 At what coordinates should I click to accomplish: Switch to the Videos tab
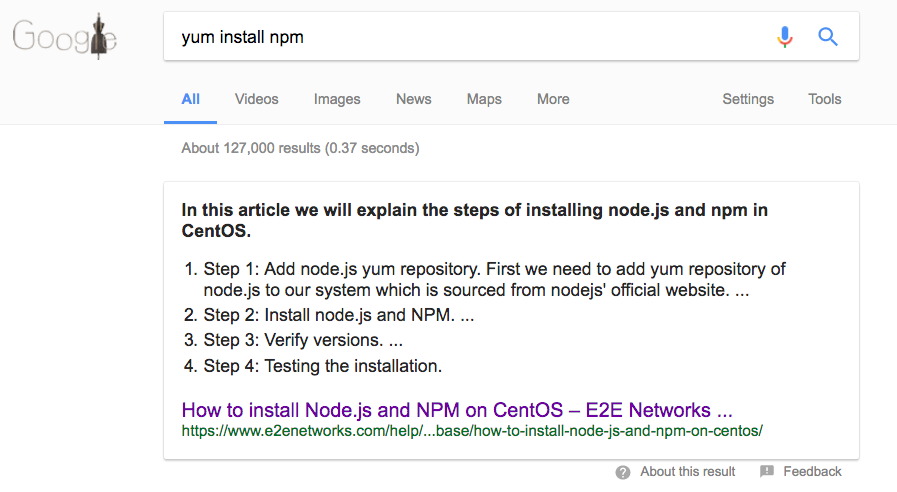pos(256,99)
